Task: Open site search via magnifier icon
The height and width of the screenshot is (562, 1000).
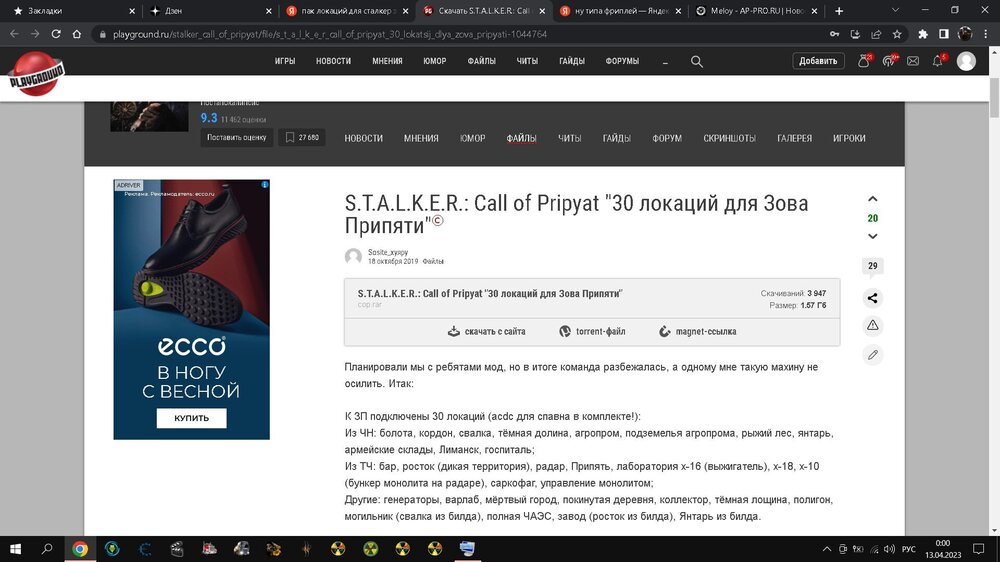Action: coord(697,61)
